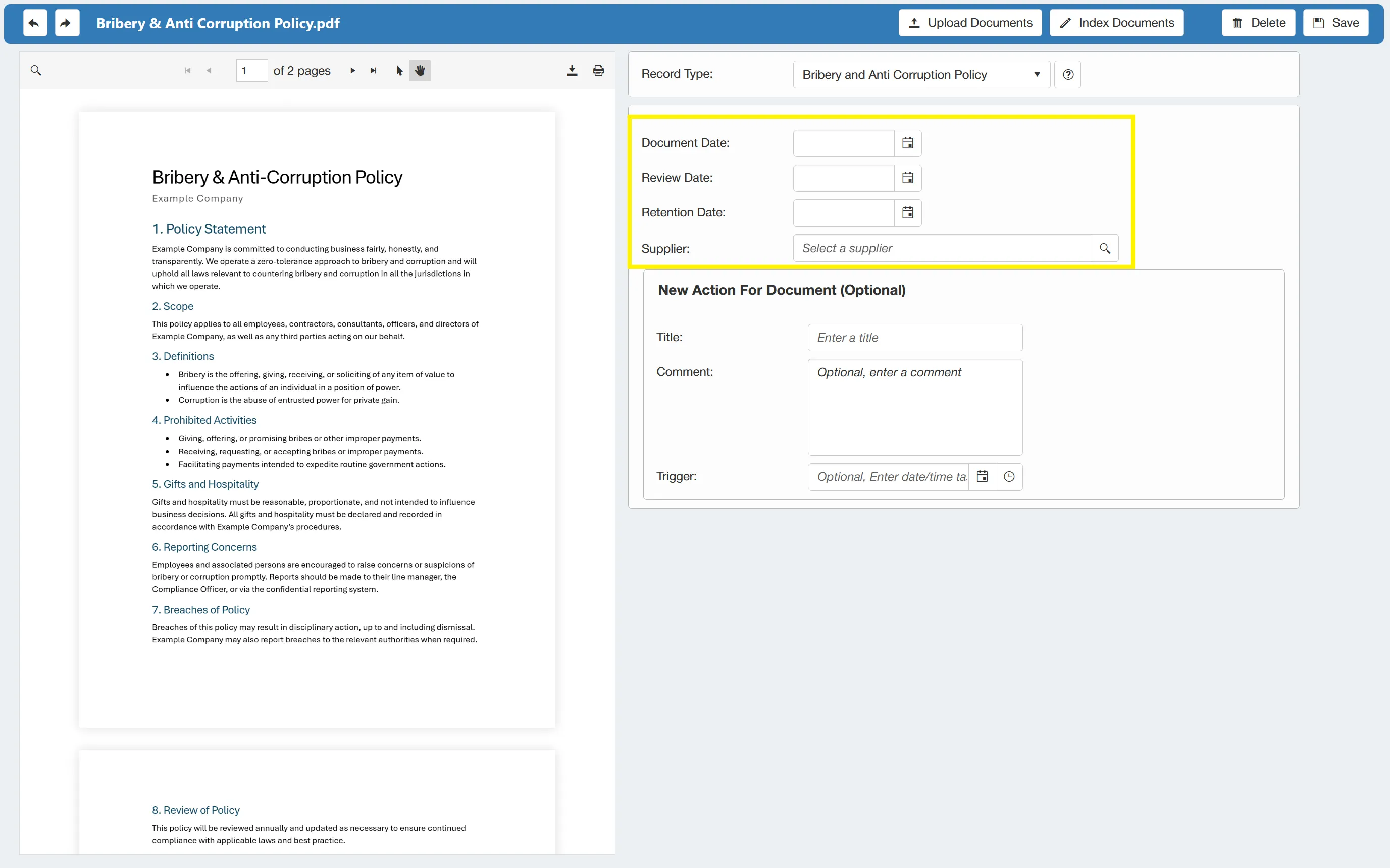Click the action Title input
Viewport: 1390px width, 868px height.
point(915,338)
